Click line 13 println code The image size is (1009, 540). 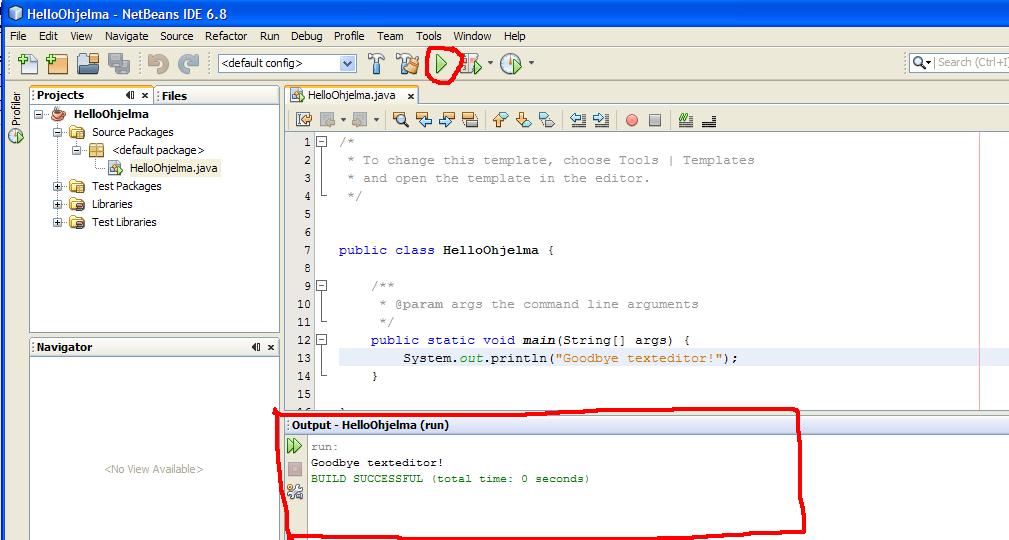[x=570, y=358]
